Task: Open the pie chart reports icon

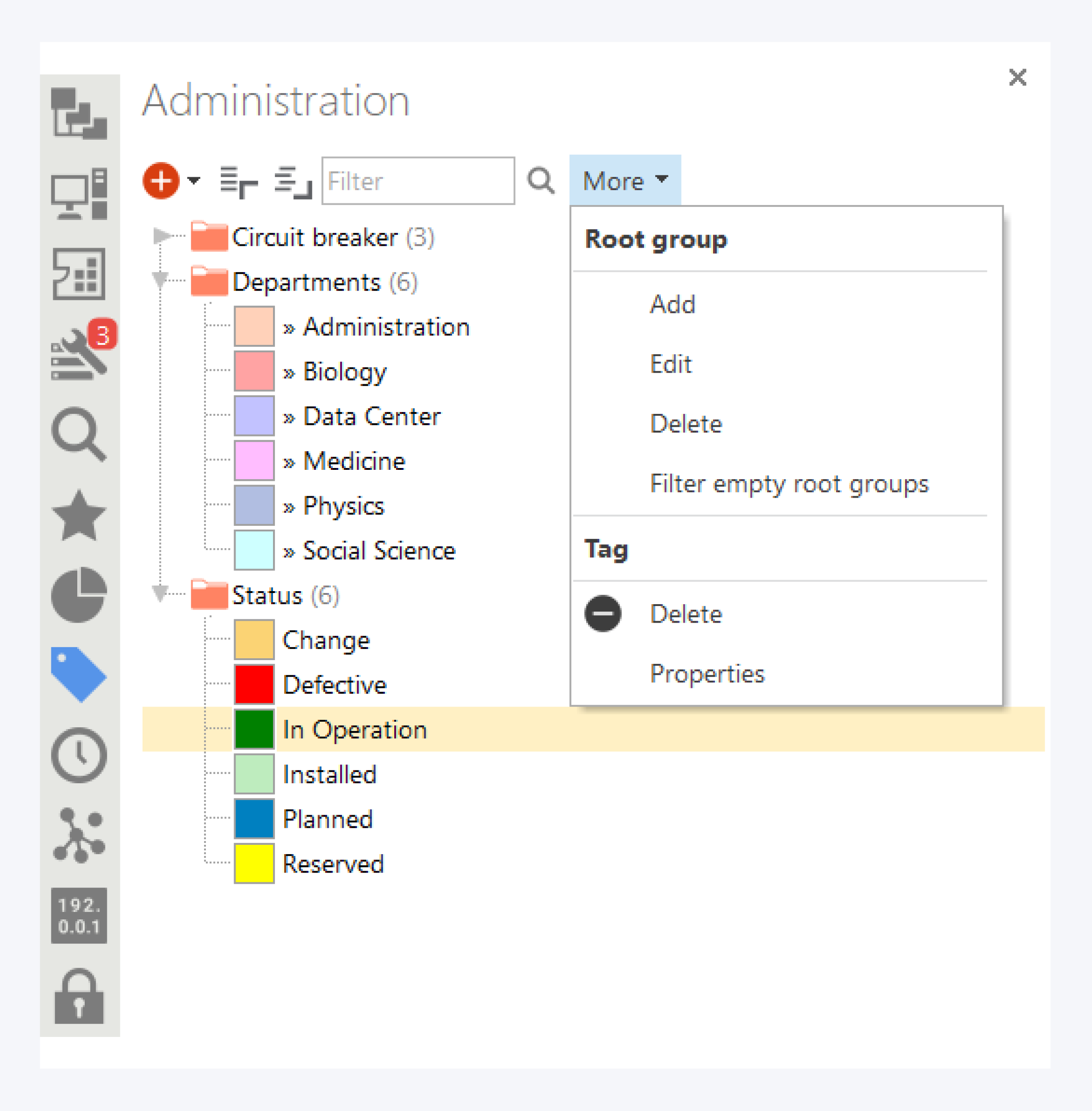Action: click(x=79, y=595)
